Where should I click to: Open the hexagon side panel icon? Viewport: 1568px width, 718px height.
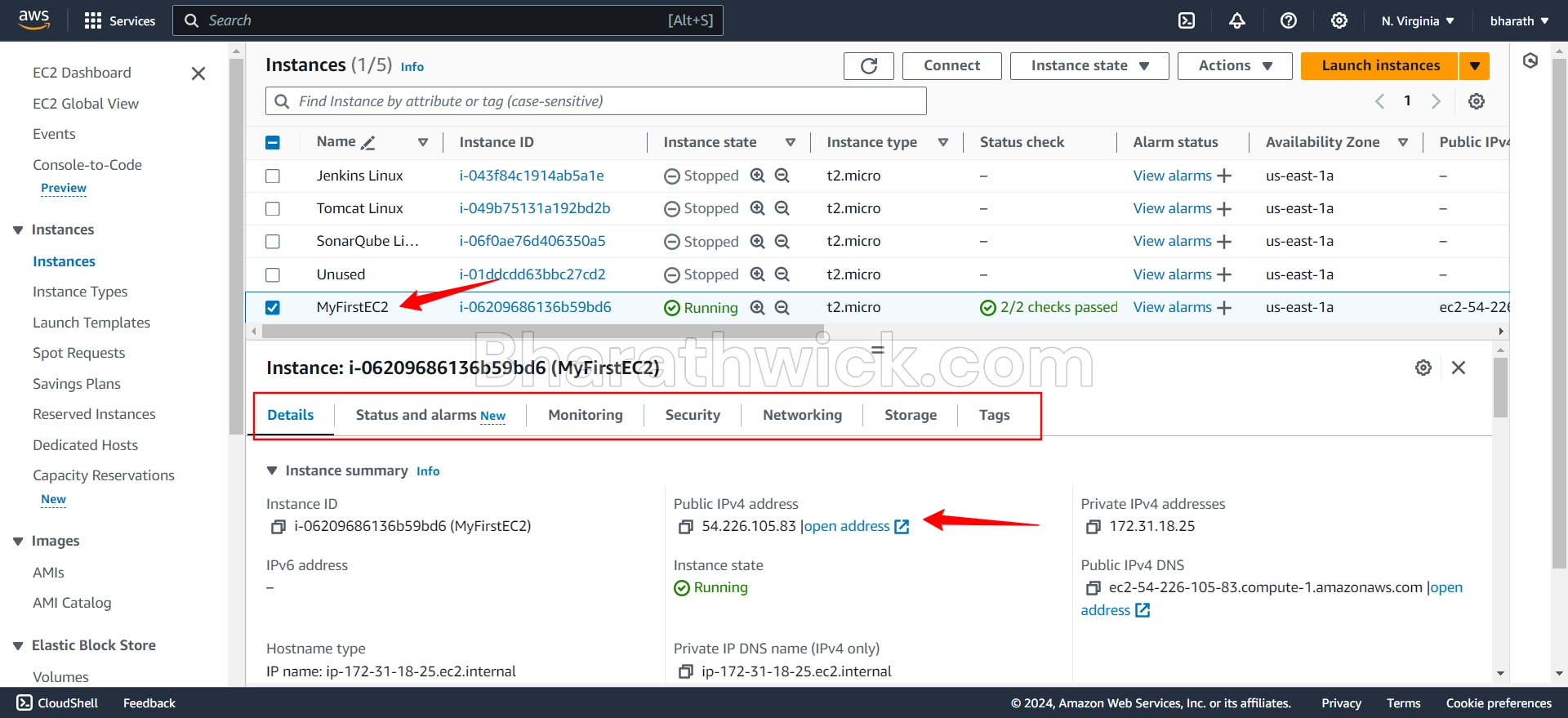(1530, 60)
